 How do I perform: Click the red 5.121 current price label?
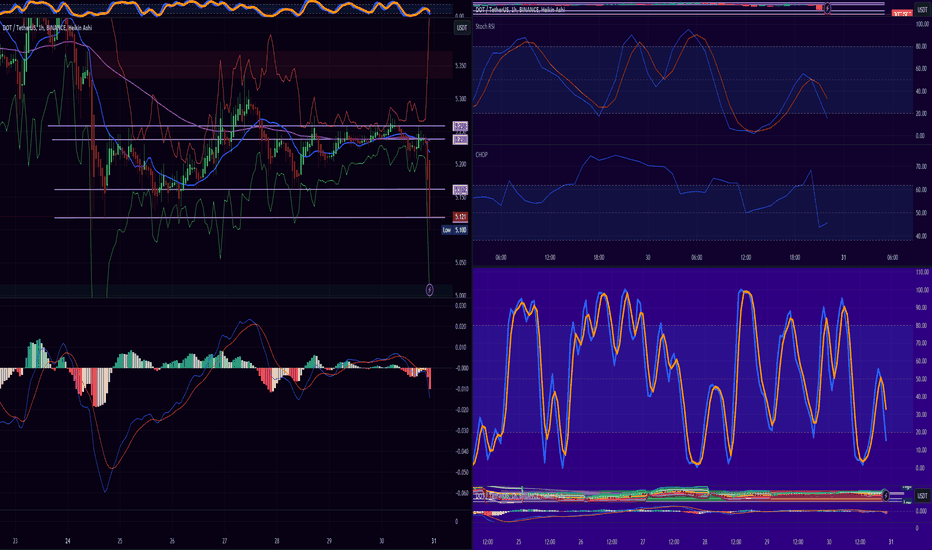461,216
